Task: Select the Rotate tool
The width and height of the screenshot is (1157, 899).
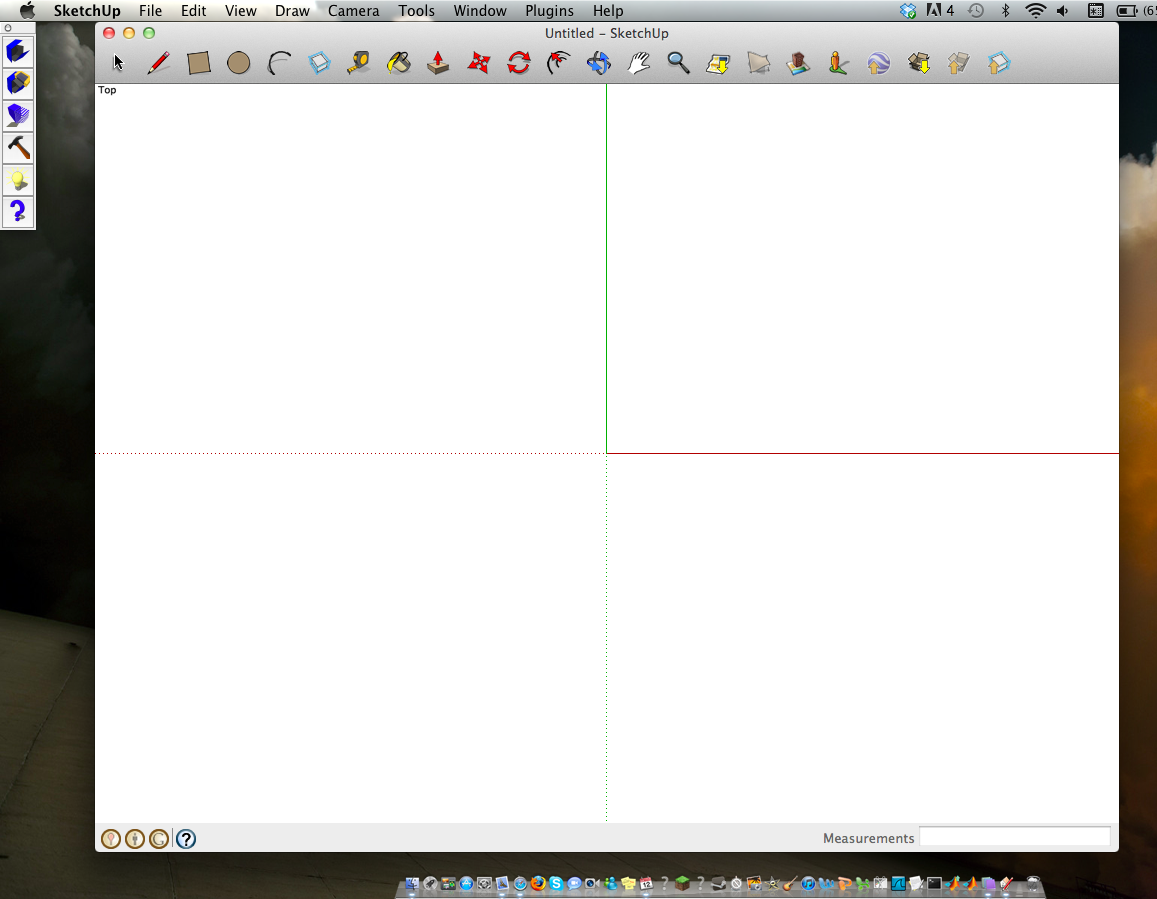Action: click(519, 63)
